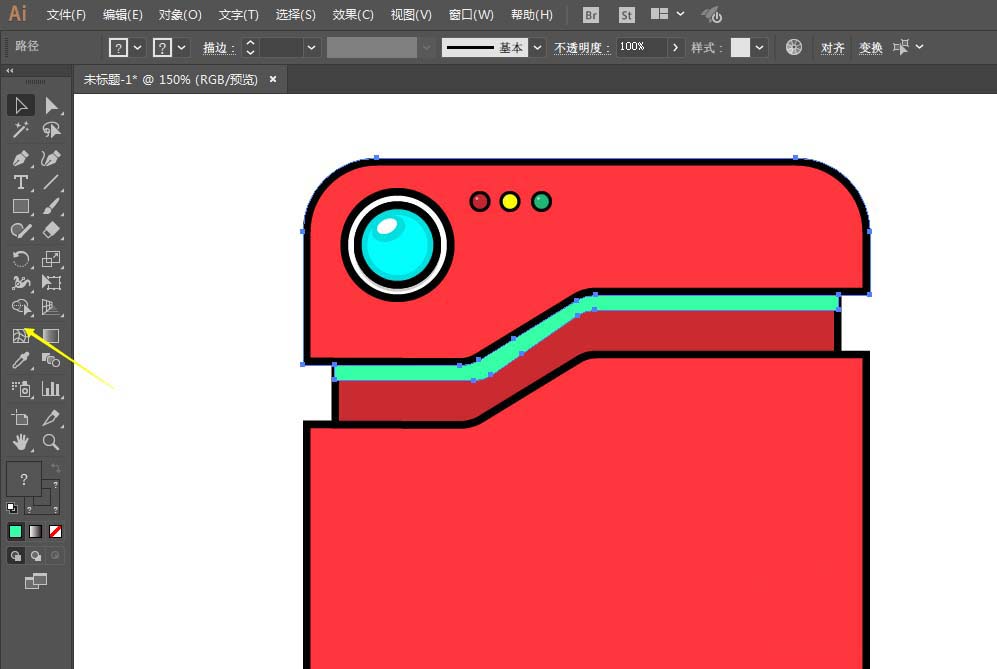The image size is (997, 669).
Task: Select the Rotate tool
Action: pos(20,259)
